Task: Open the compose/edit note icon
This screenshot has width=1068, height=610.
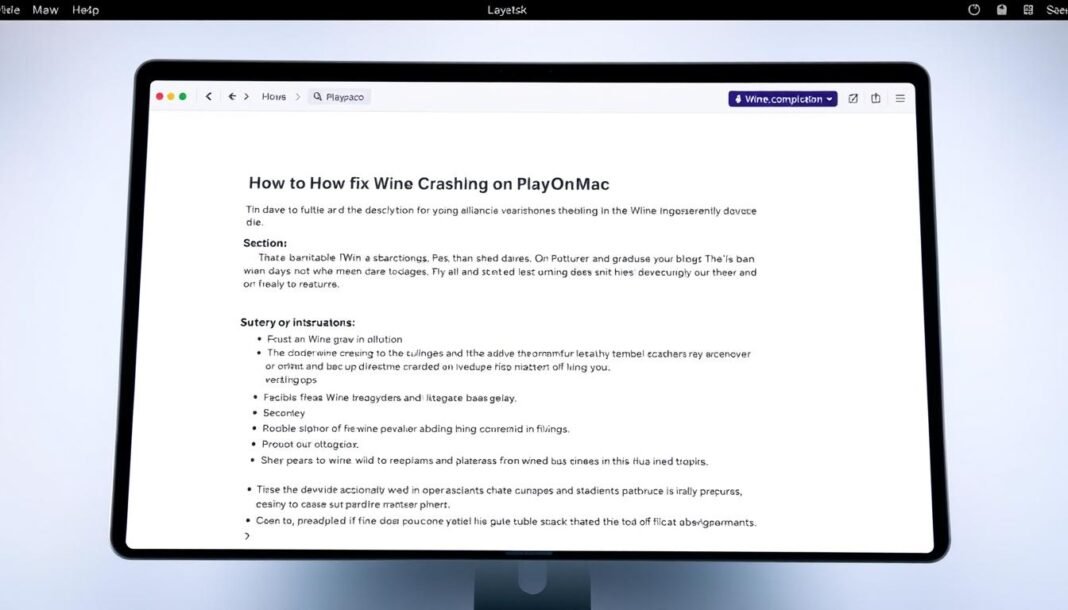Action: [x=853, y=99]
